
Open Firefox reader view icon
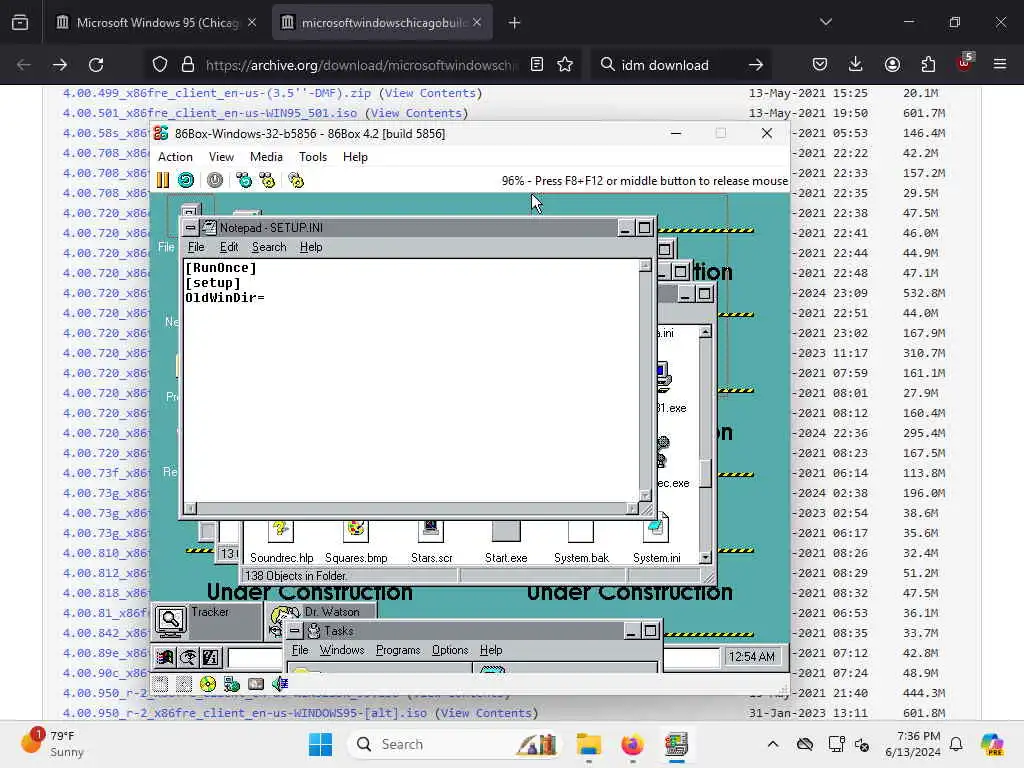point(537,64)
